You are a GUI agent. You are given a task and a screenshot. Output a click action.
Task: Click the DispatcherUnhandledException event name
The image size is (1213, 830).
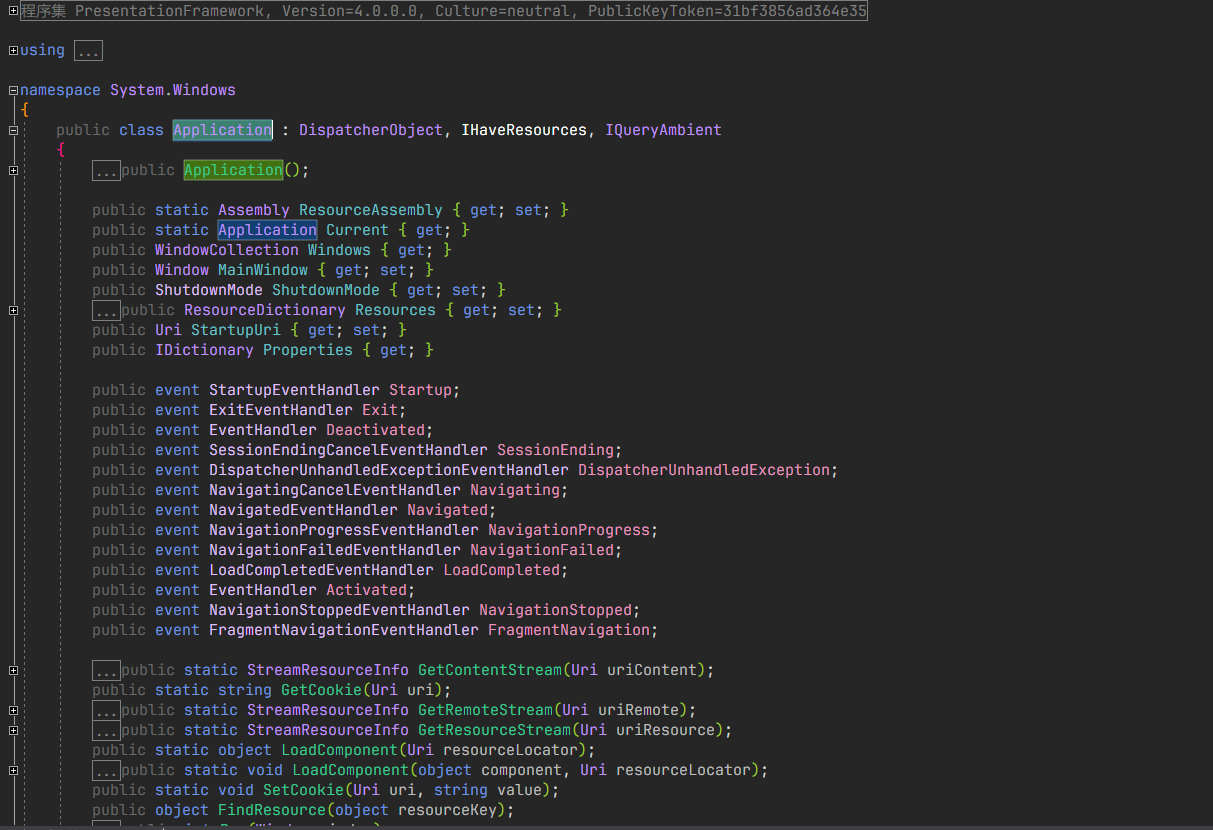click(704, 470)
